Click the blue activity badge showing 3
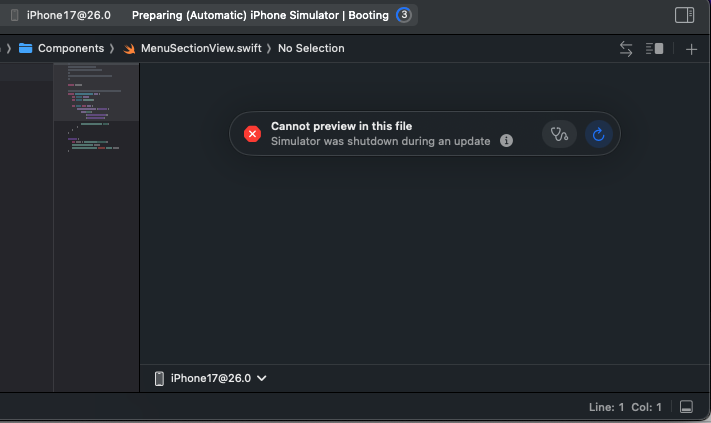This screenshot has height=423, width=711. point(403,15)
